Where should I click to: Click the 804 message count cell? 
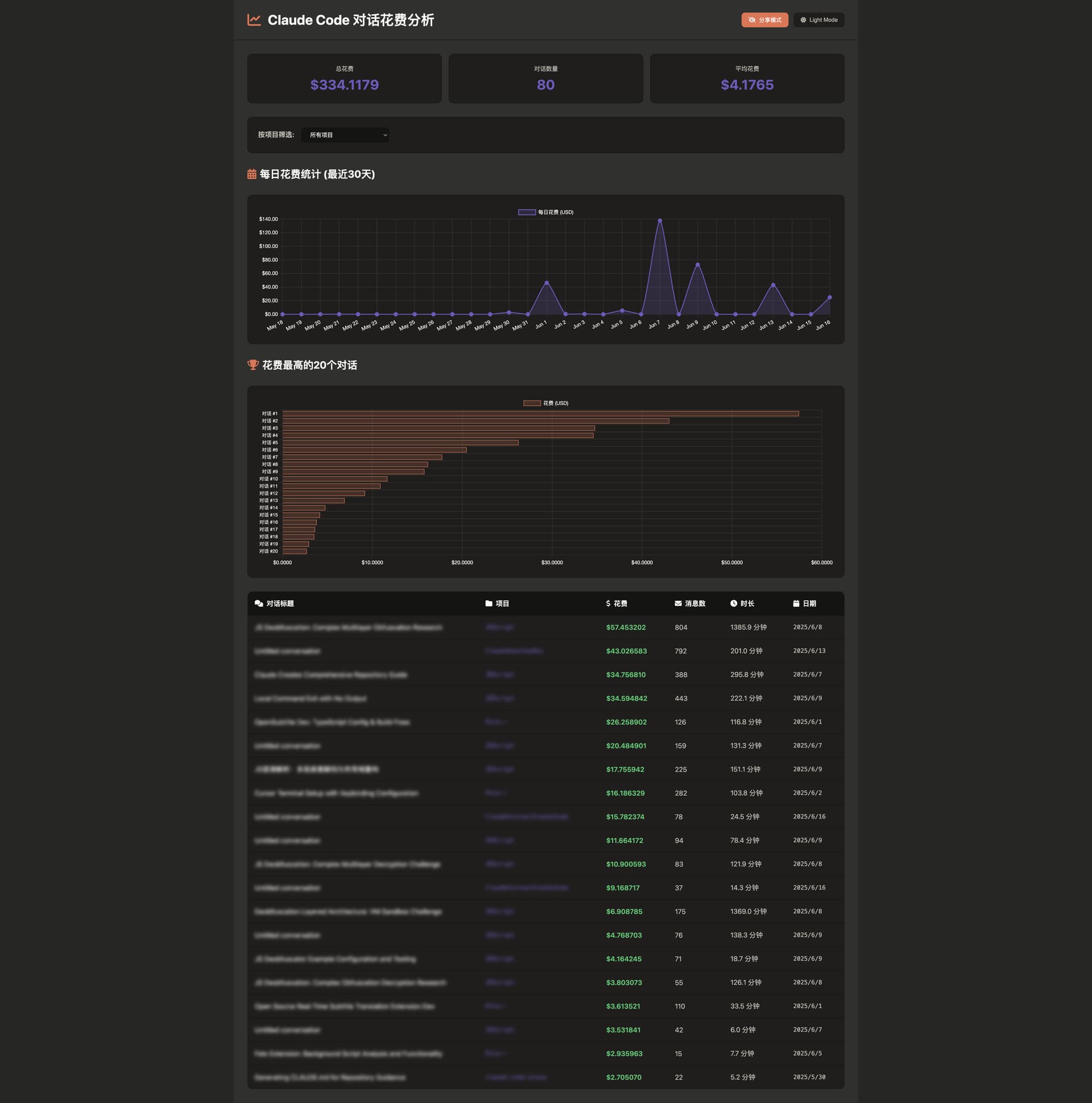[680, 627]
